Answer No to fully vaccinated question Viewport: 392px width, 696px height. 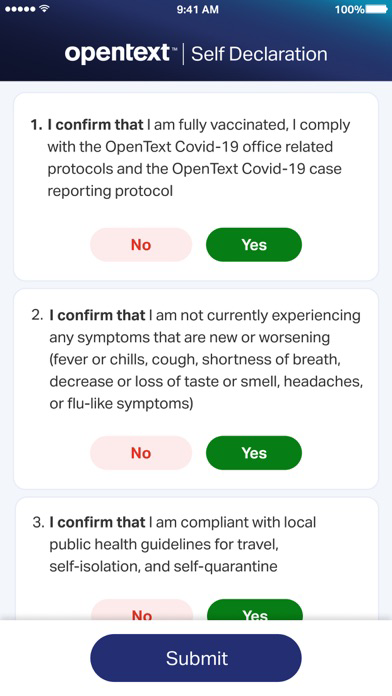141,245
